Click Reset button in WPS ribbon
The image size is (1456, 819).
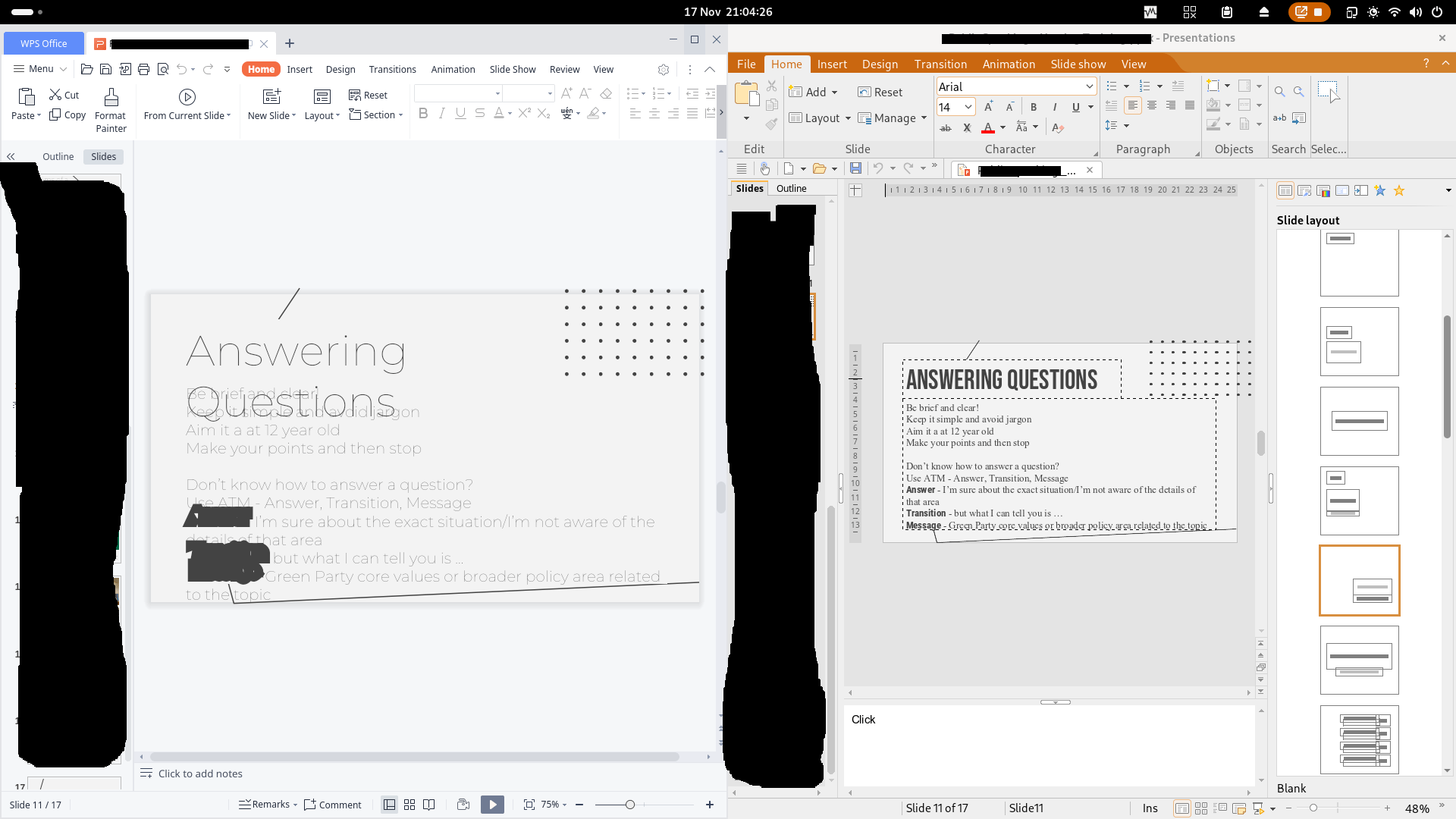pyautogui.click(x=368, y=95)
